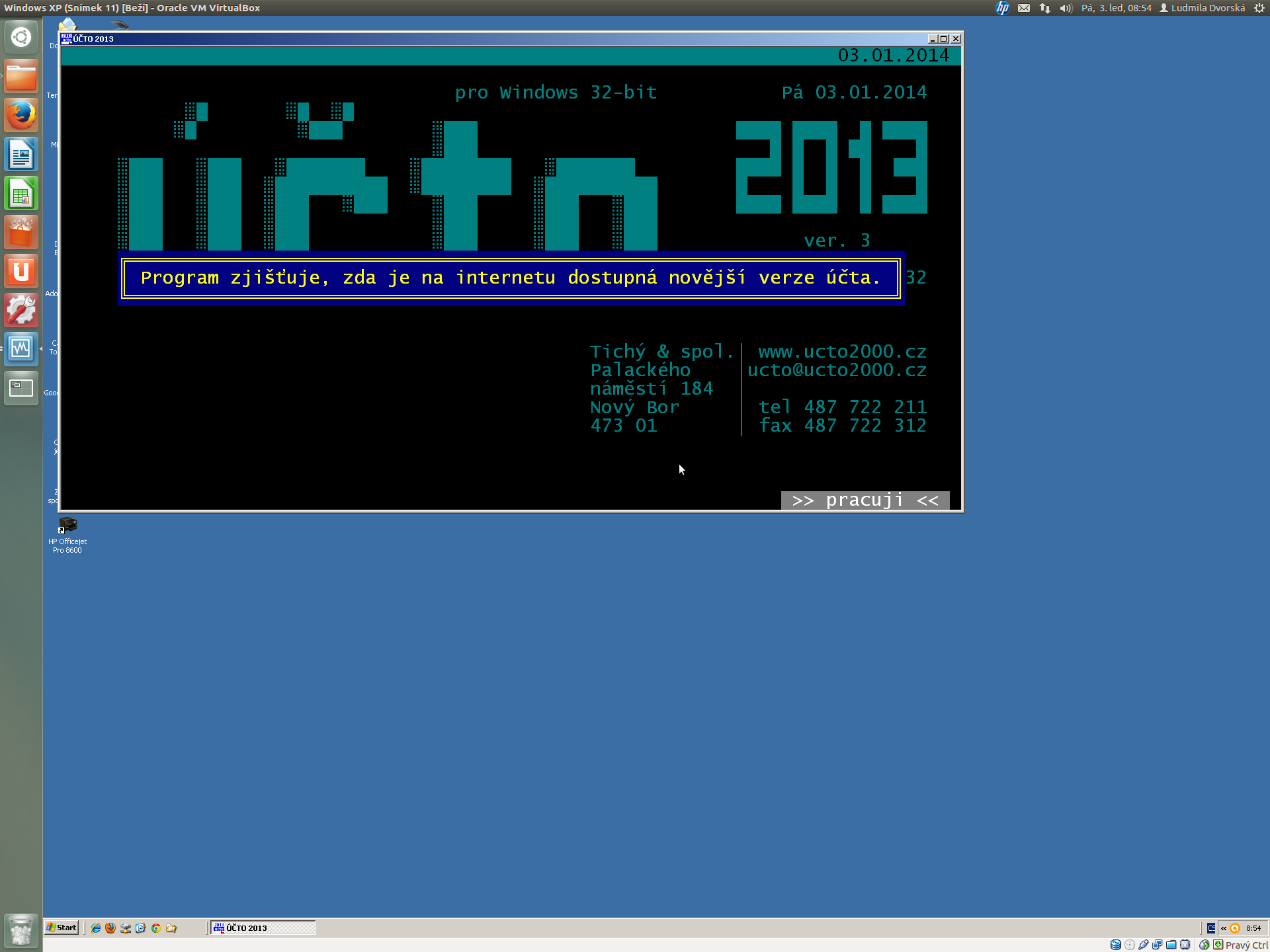Viewport: 1270px width, 952px height.
Task: Open the session gear menu
Action: [1259, 8]
